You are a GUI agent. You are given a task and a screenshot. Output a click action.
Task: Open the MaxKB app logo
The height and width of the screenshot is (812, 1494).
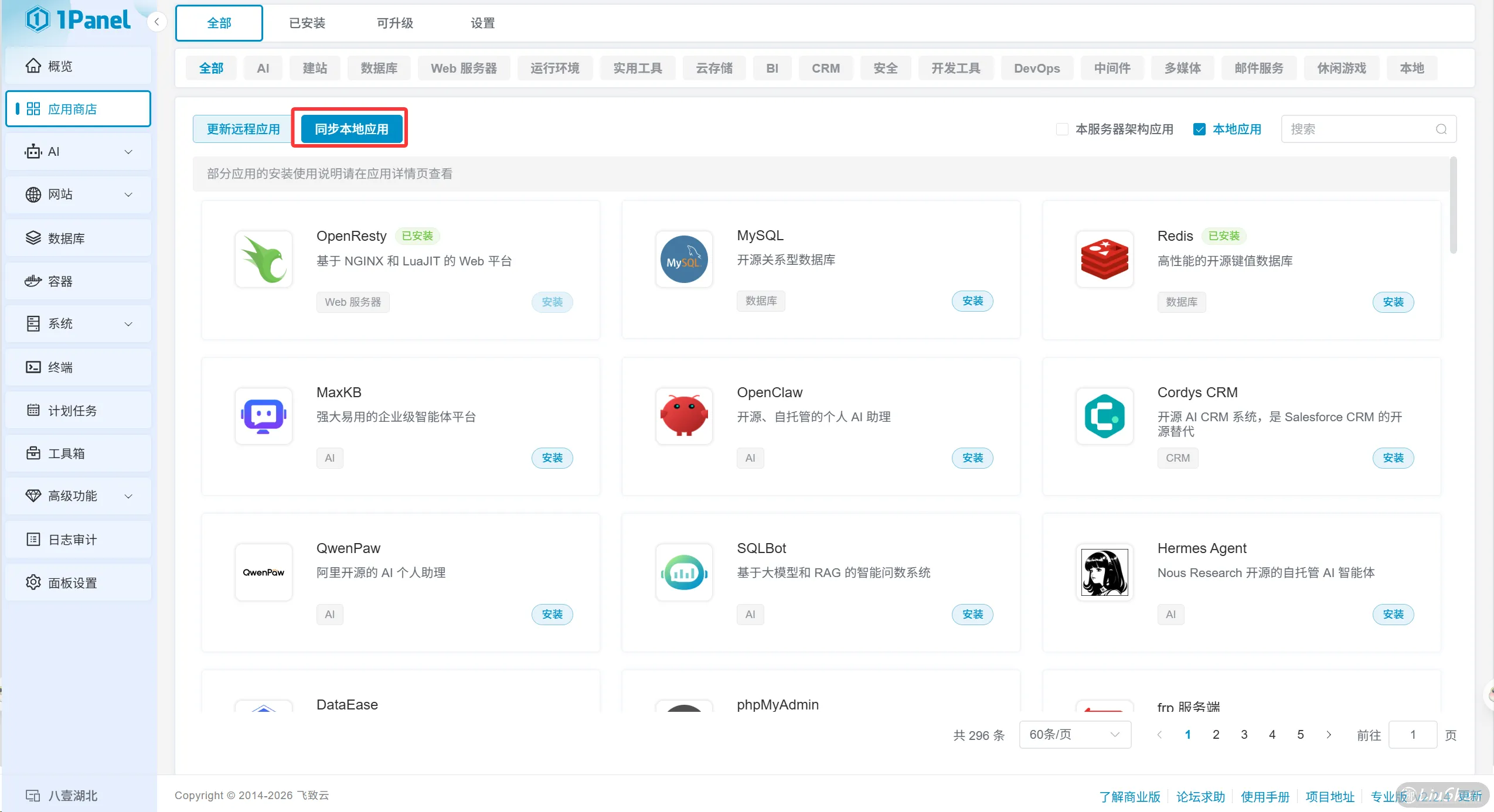click(264, 416)
